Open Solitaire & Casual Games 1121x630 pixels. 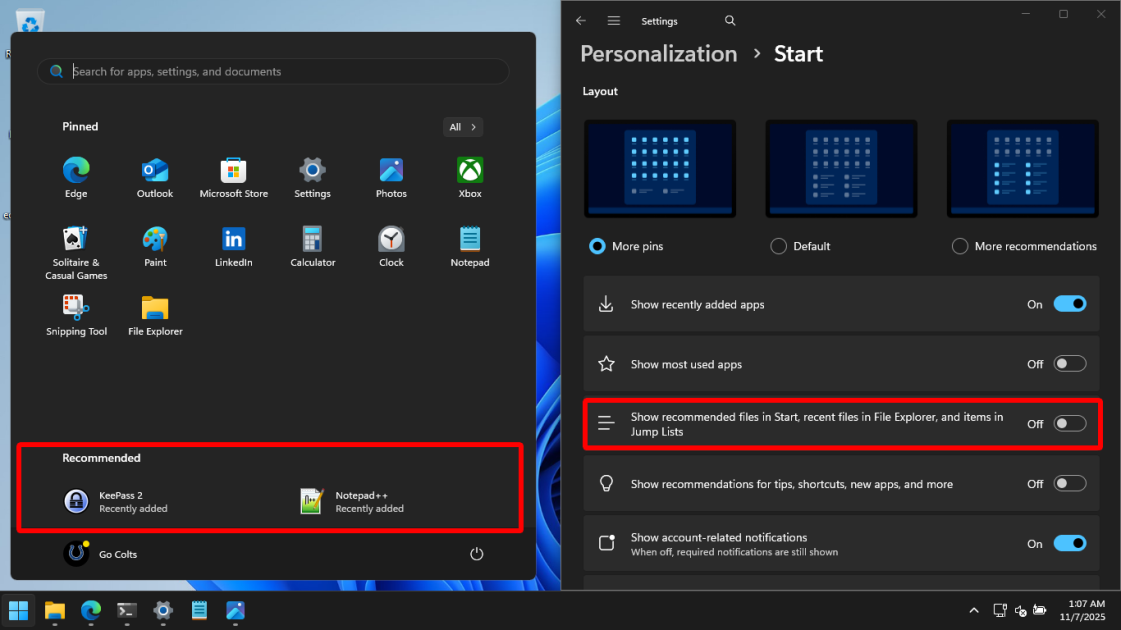pos(76,252)
